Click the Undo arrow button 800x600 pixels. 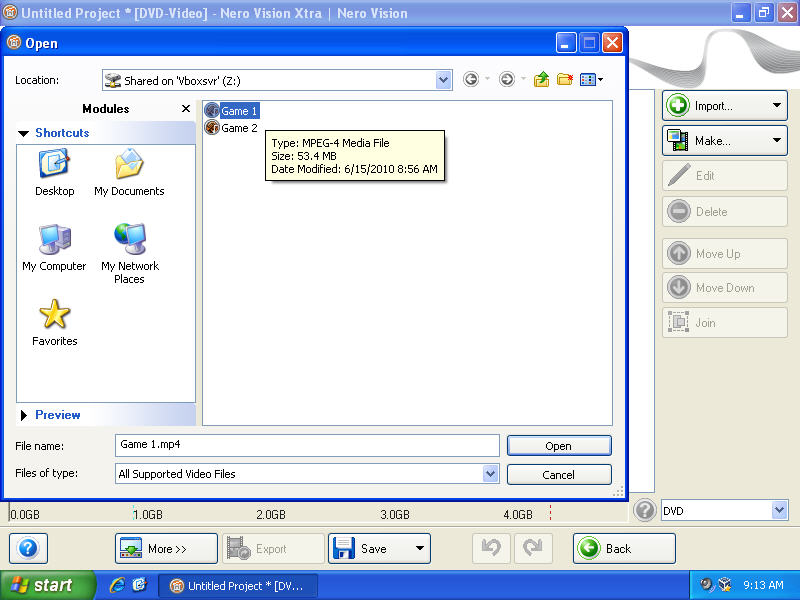coord(491,548)
